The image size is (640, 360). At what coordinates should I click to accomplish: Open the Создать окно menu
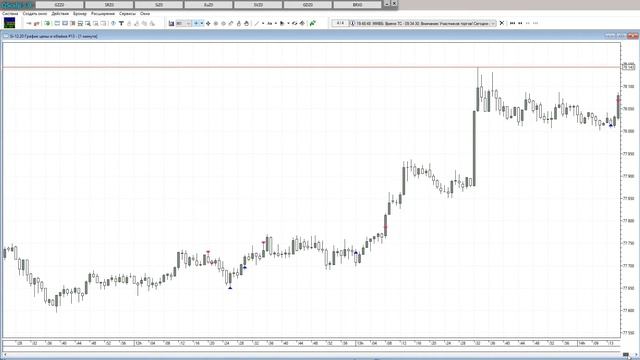click(x=35, y=13)
